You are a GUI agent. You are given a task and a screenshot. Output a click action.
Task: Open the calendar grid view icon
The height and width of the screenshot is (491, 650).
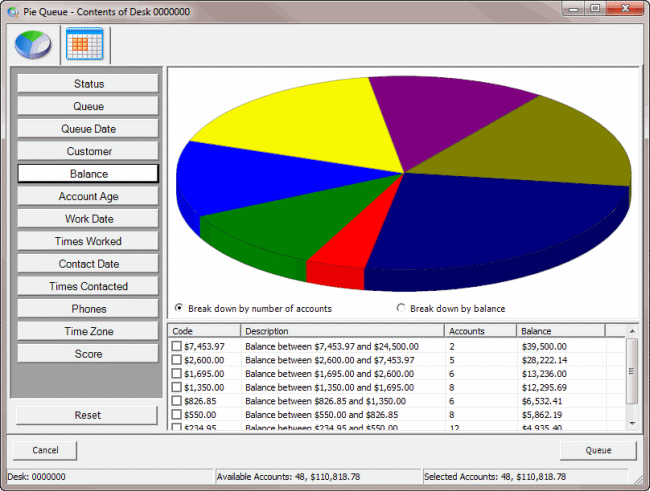click(85, 44)
